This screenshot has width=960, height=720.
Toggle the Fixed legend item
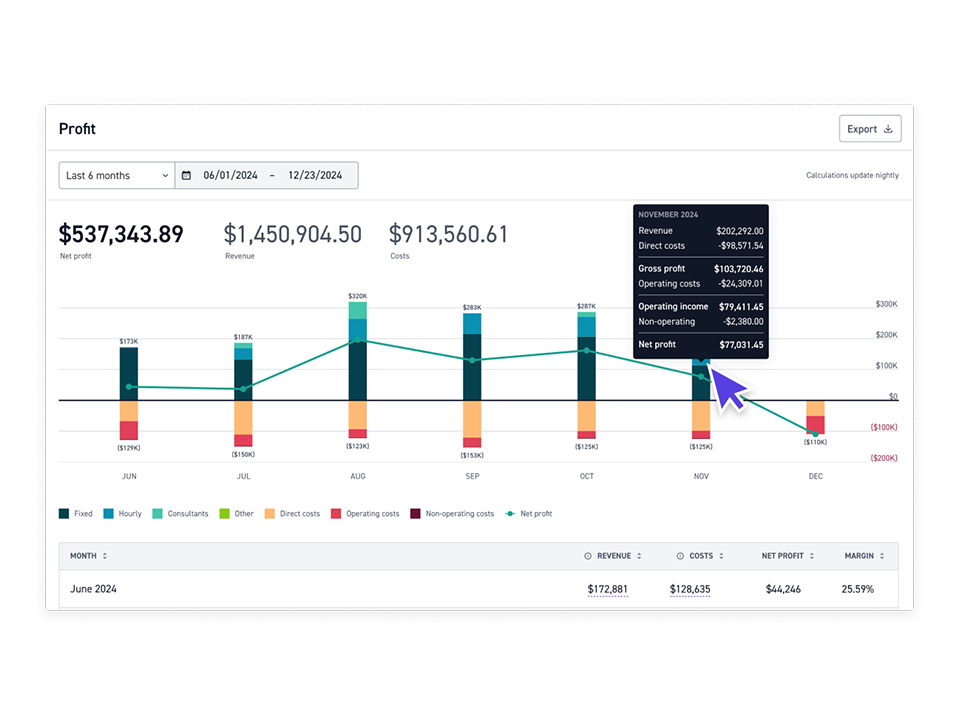click(x=76, y=514)
